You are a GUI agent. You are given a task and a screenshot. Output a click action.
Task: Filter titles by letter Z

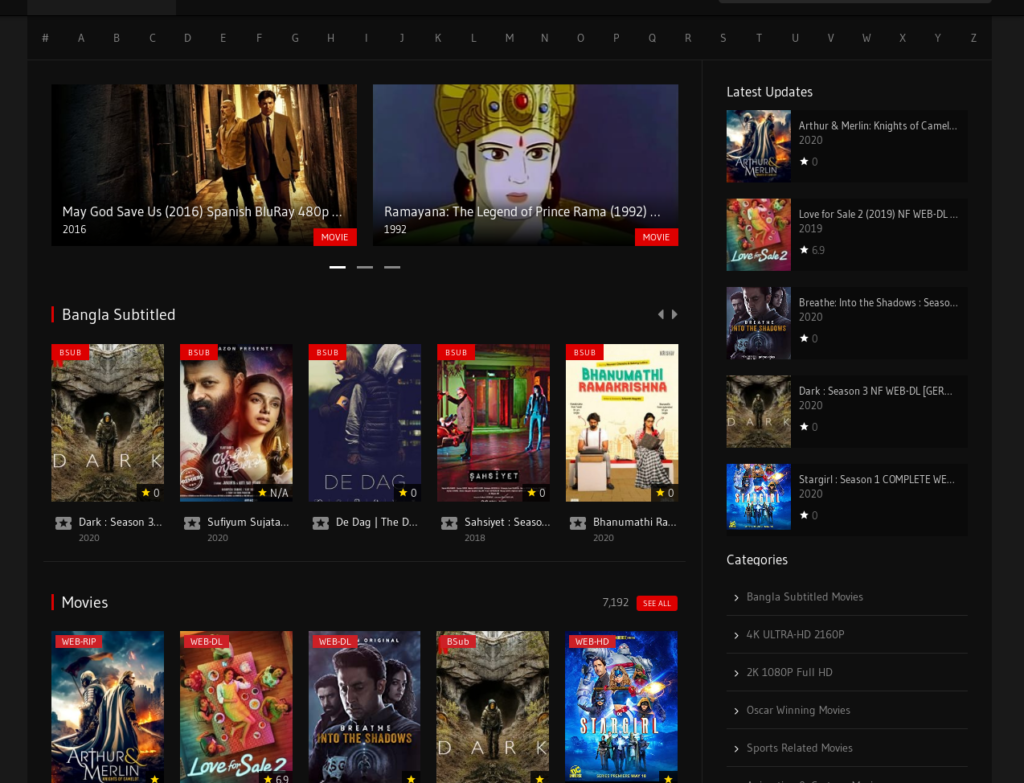coord(973,38)
